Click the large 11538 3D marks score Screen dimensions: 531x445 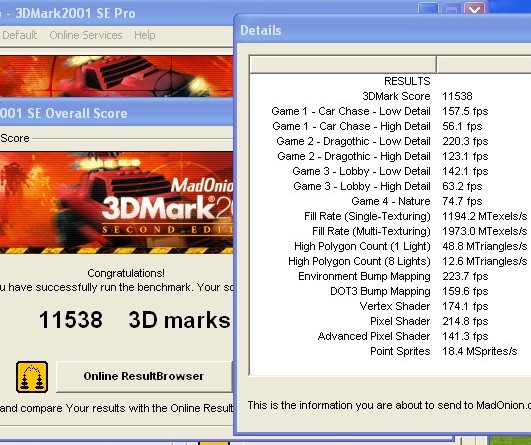pos(134,320)
